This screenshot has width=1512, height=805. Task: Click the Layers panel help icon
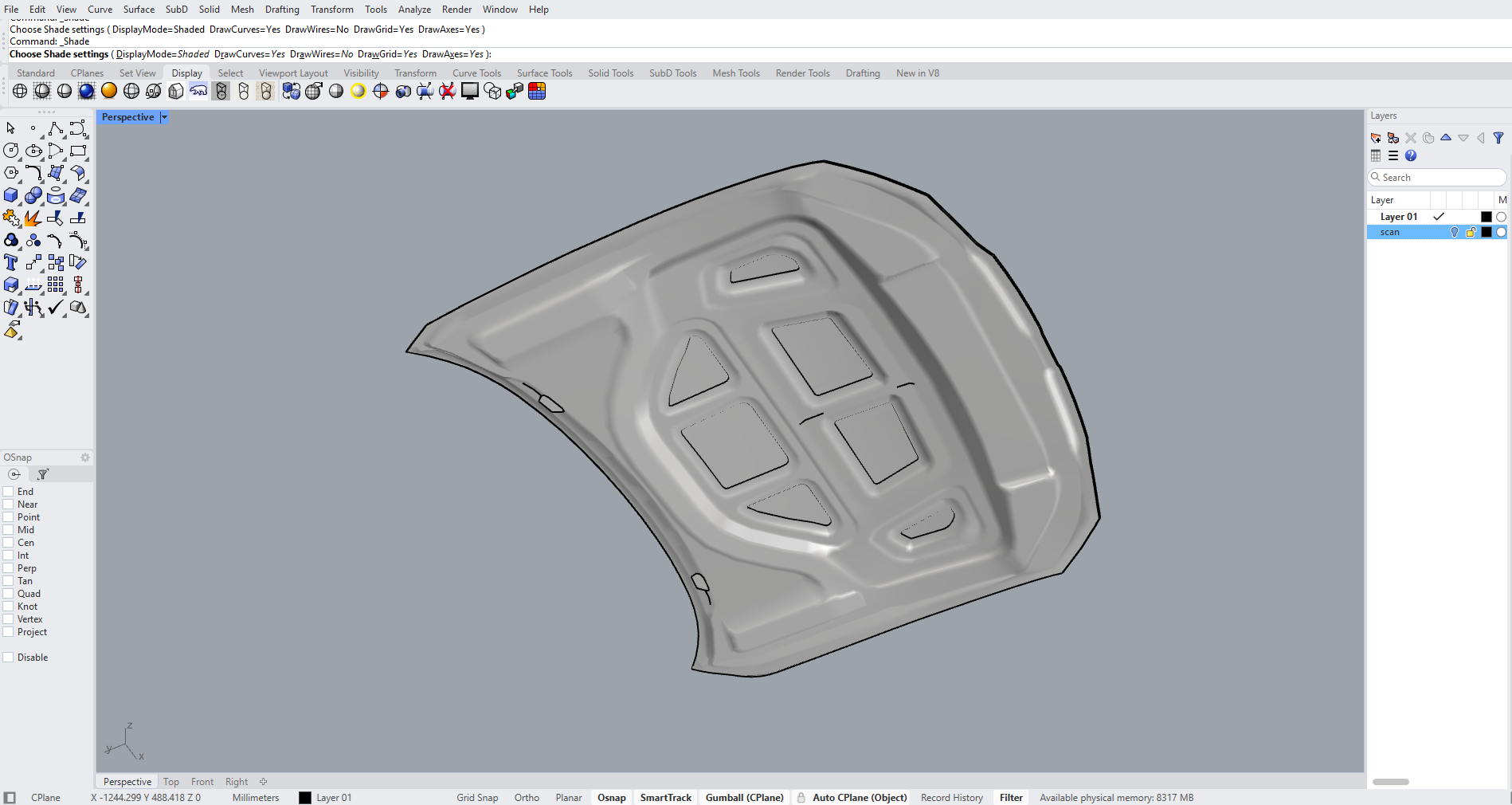[1411, 155]
